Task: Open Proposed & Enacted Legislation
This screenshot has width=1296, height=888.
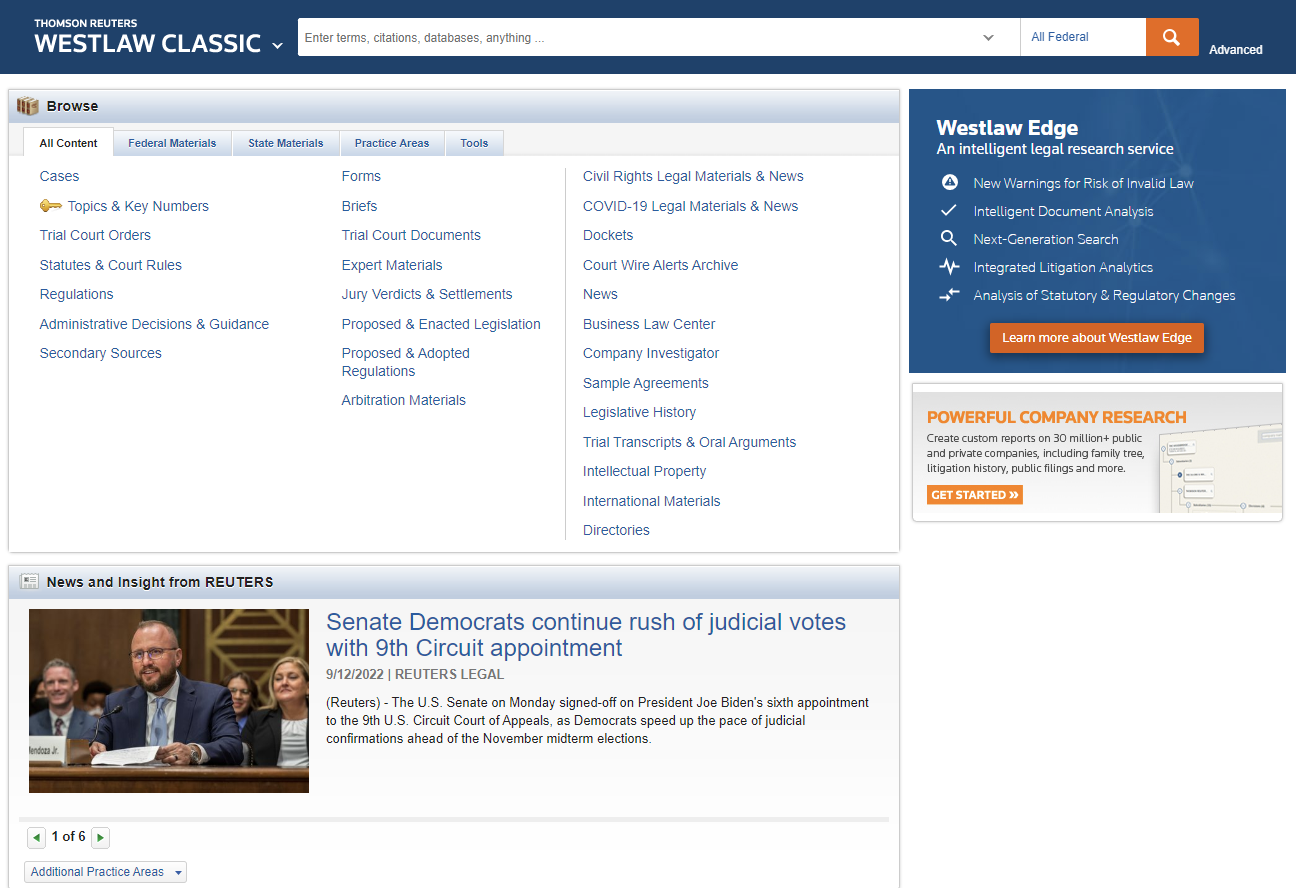Action: 441,324
